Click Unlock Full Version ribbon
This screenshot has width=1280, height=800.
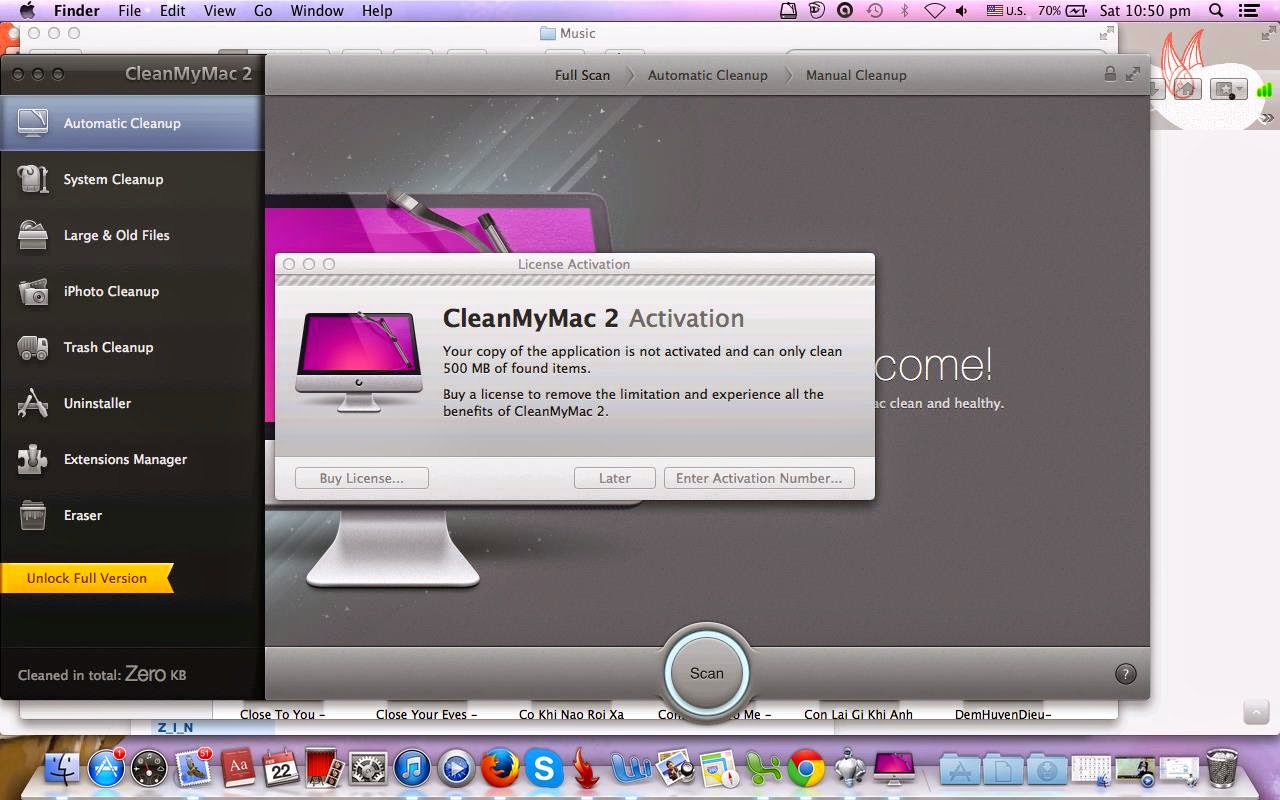[x=87, y=578]
